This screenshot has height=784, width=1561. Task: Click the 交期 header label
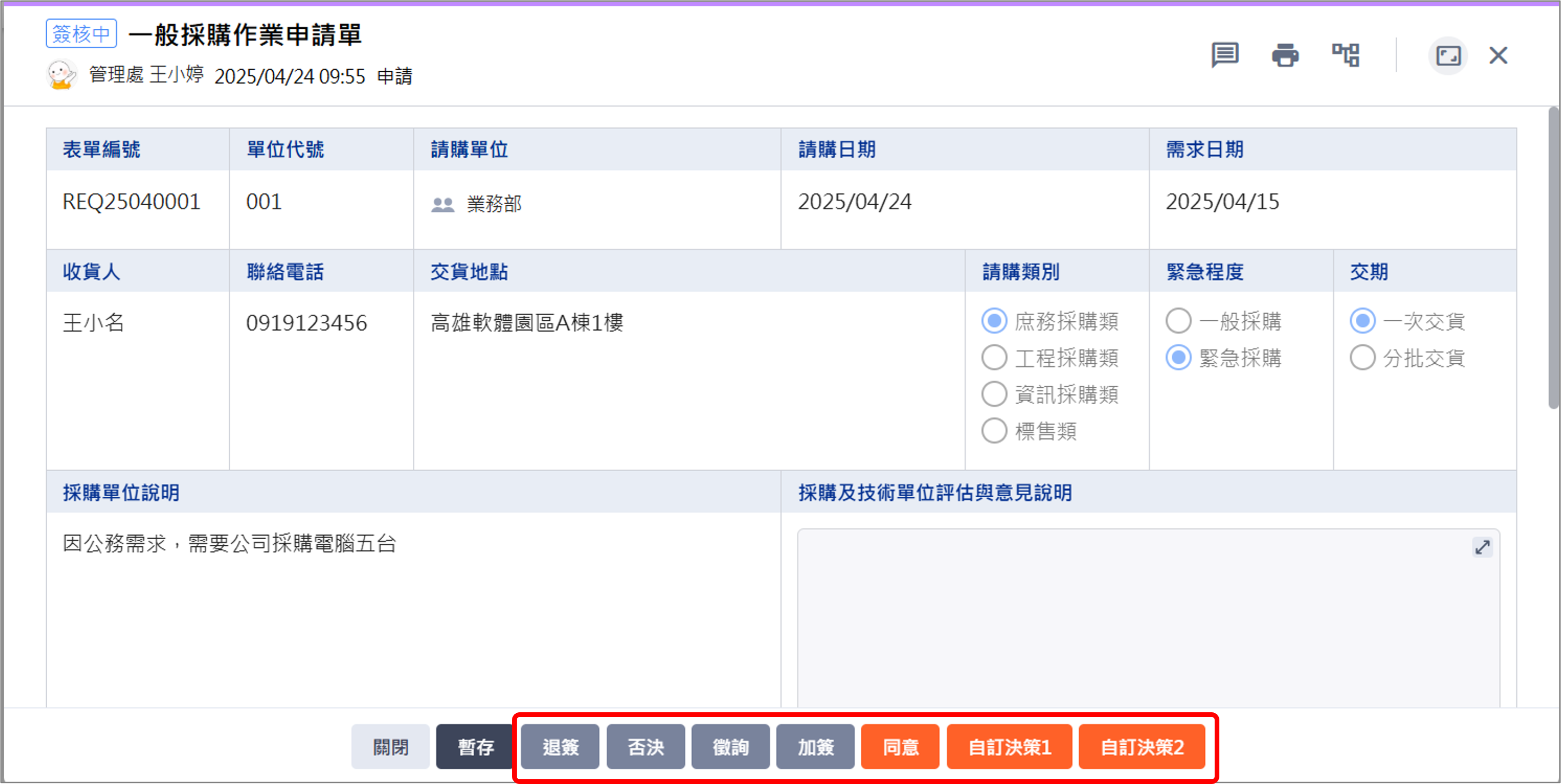(x=1369, y=271)
